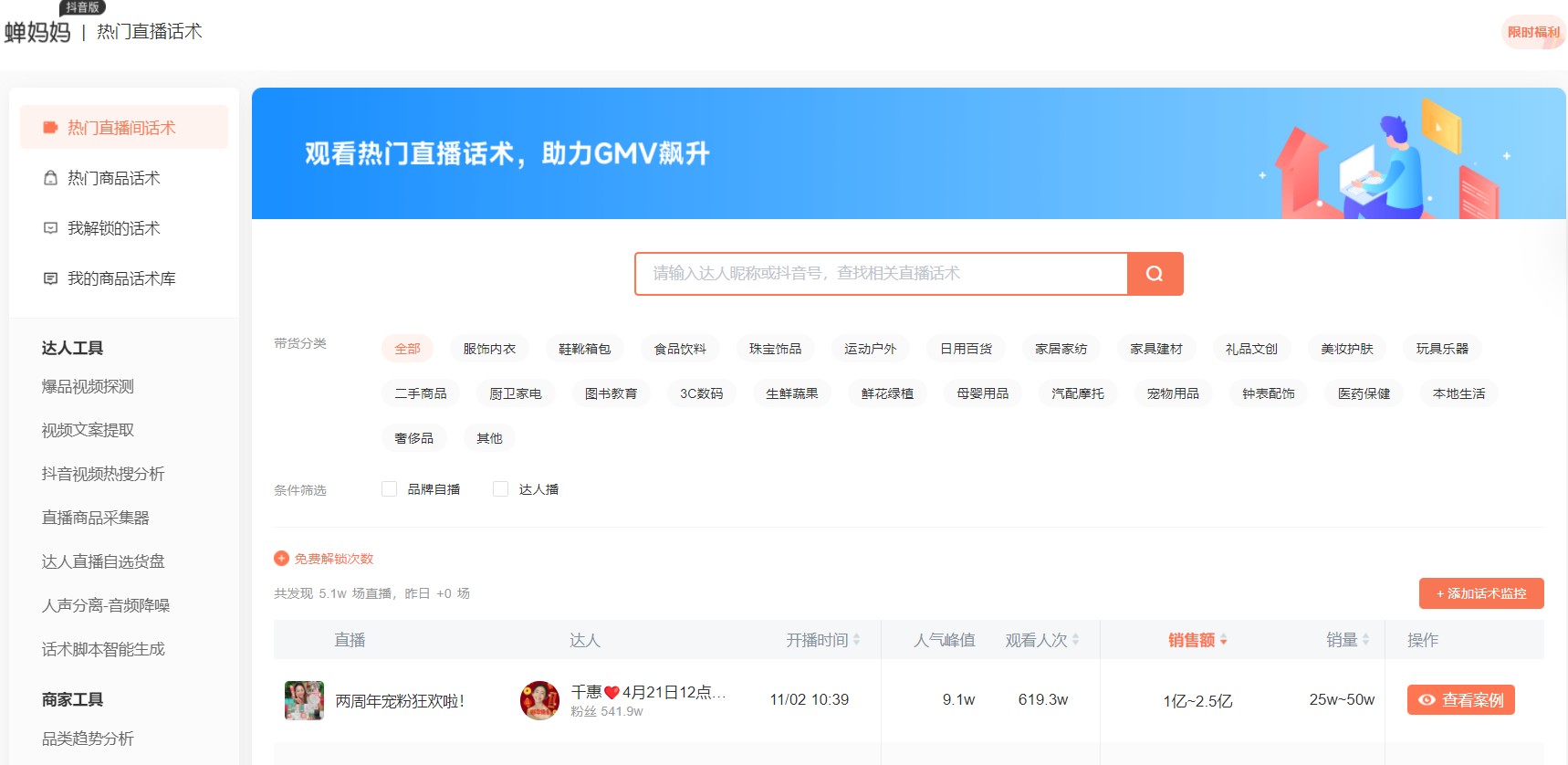Tick the 达人播 checkbox
The width and height of the screenshot is (1568, 765).
[x=500, y=489]
